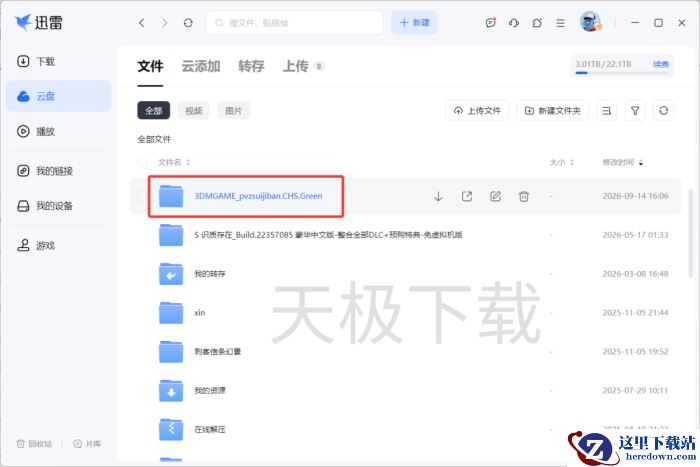Delete the 3DMGAME_pvzsuijiban folder
700x467 pixels.
(524, 196)
